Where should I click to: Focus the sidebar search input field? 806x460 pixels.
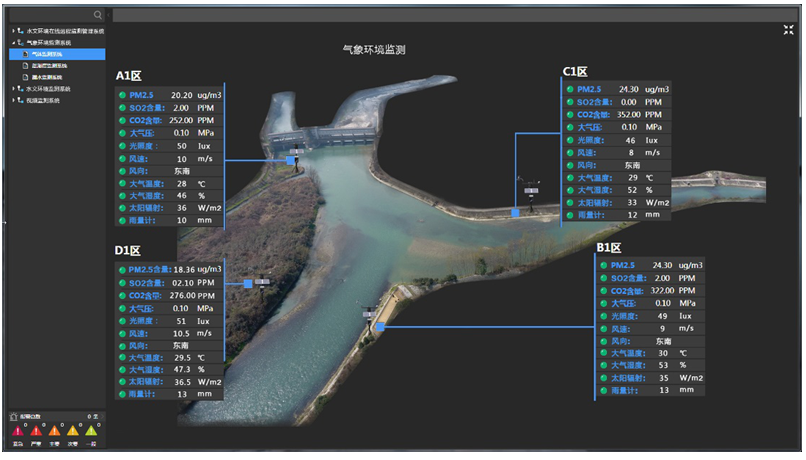50,15
